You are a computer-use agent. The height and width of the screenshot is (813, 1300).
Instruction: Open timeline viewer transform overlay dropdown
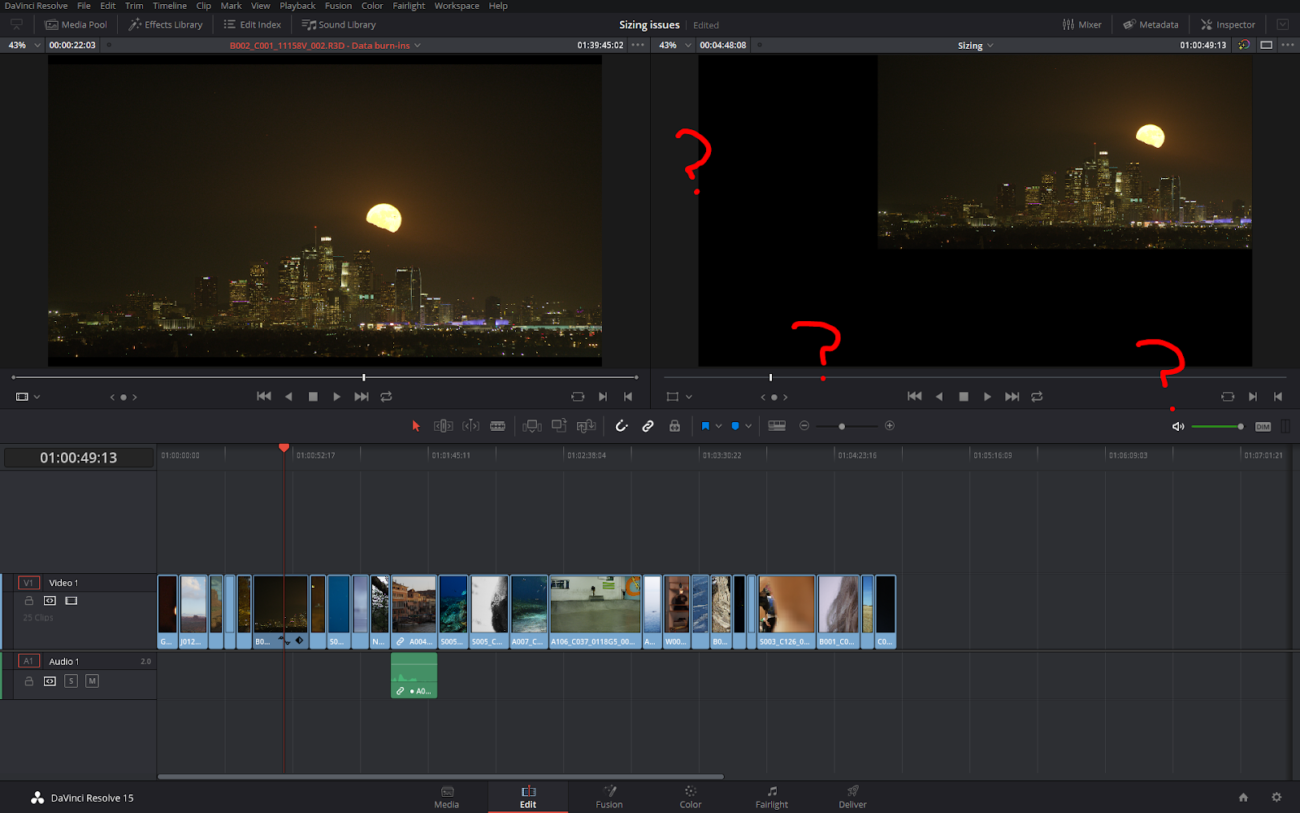tap(689, 397)
